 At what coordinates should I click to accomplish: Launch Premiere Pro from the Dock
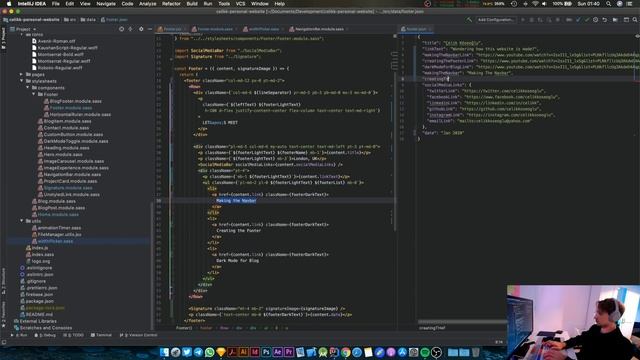(x=289, y=352)
